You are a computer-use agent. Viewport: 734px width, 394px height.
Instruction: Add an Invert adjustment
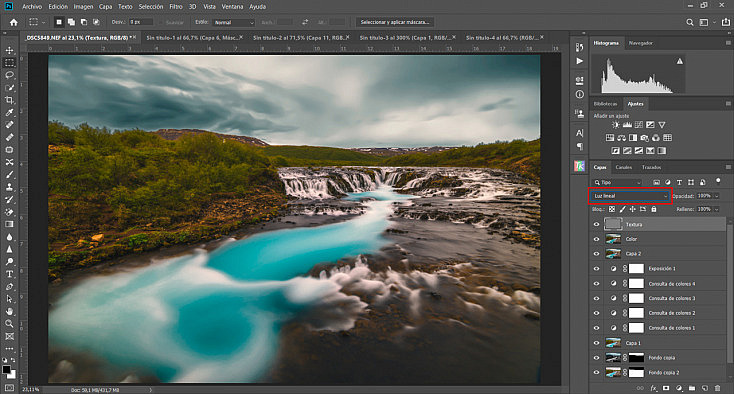(x=616, y=151)
